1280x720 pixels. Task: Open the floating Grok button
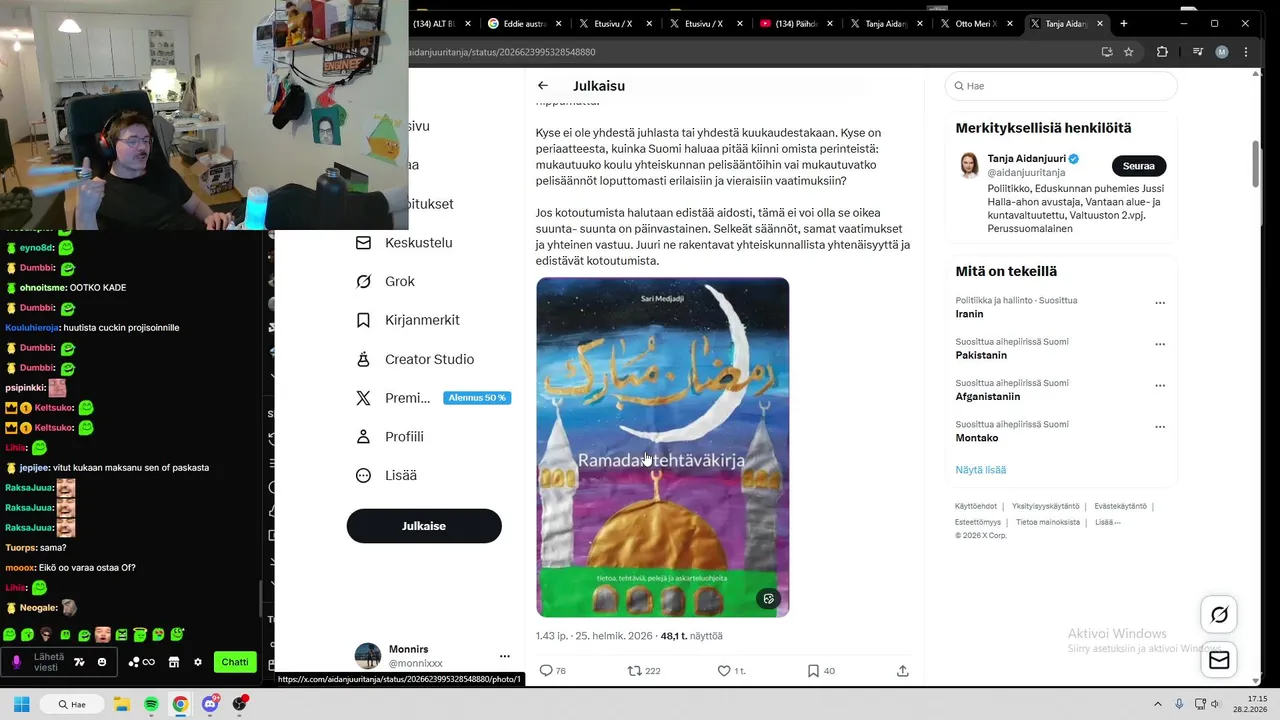[x=1219, y=615]
